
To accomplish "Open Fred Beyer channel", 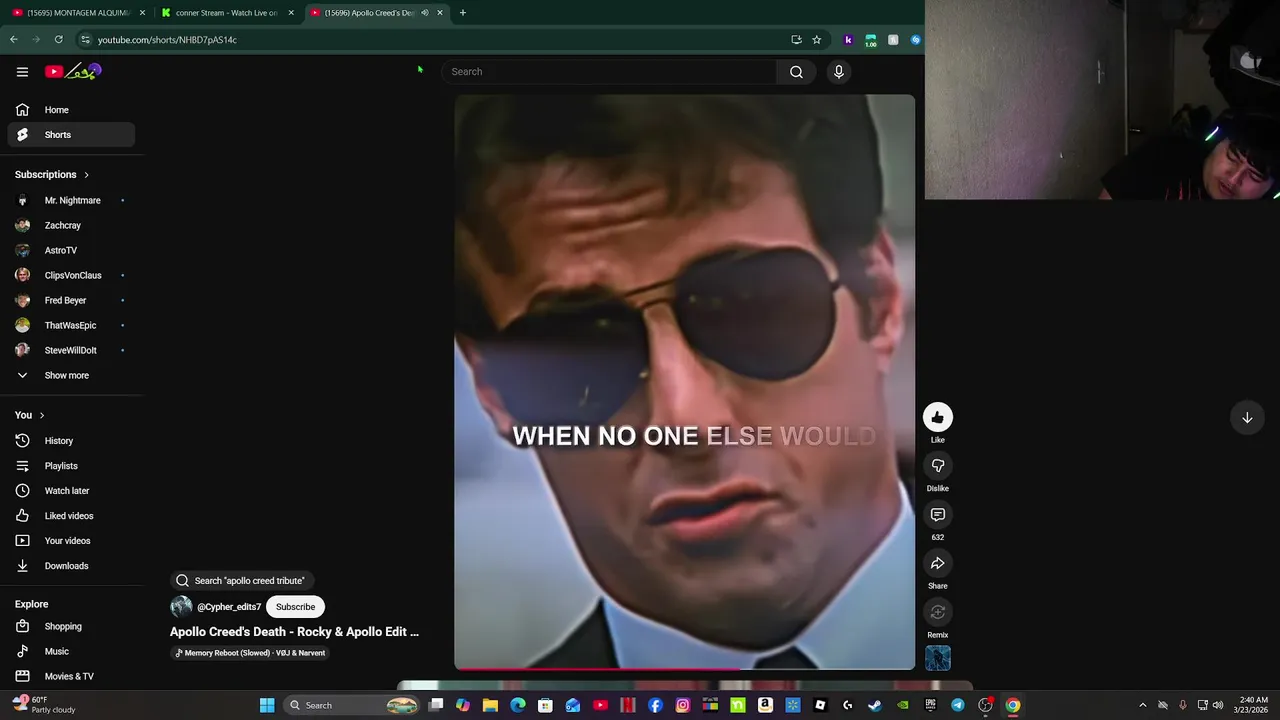I will (71, 300).
